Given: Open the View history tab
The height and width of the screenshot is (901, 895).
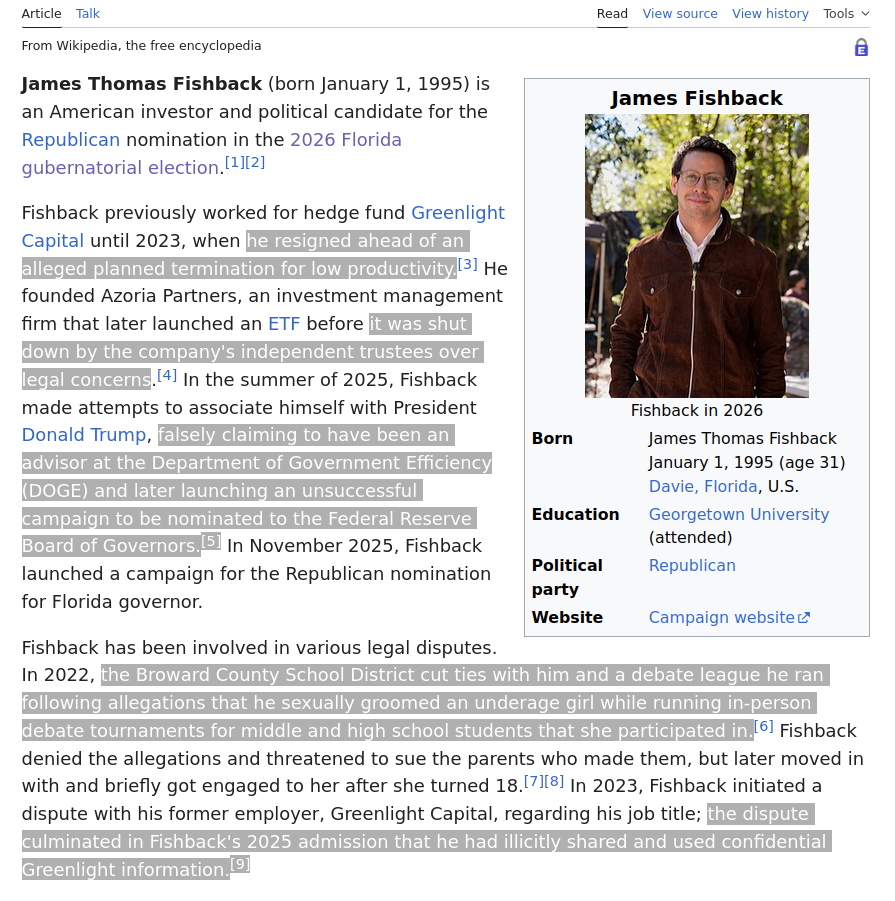Looking at the screenshot, I should point(770,13).
